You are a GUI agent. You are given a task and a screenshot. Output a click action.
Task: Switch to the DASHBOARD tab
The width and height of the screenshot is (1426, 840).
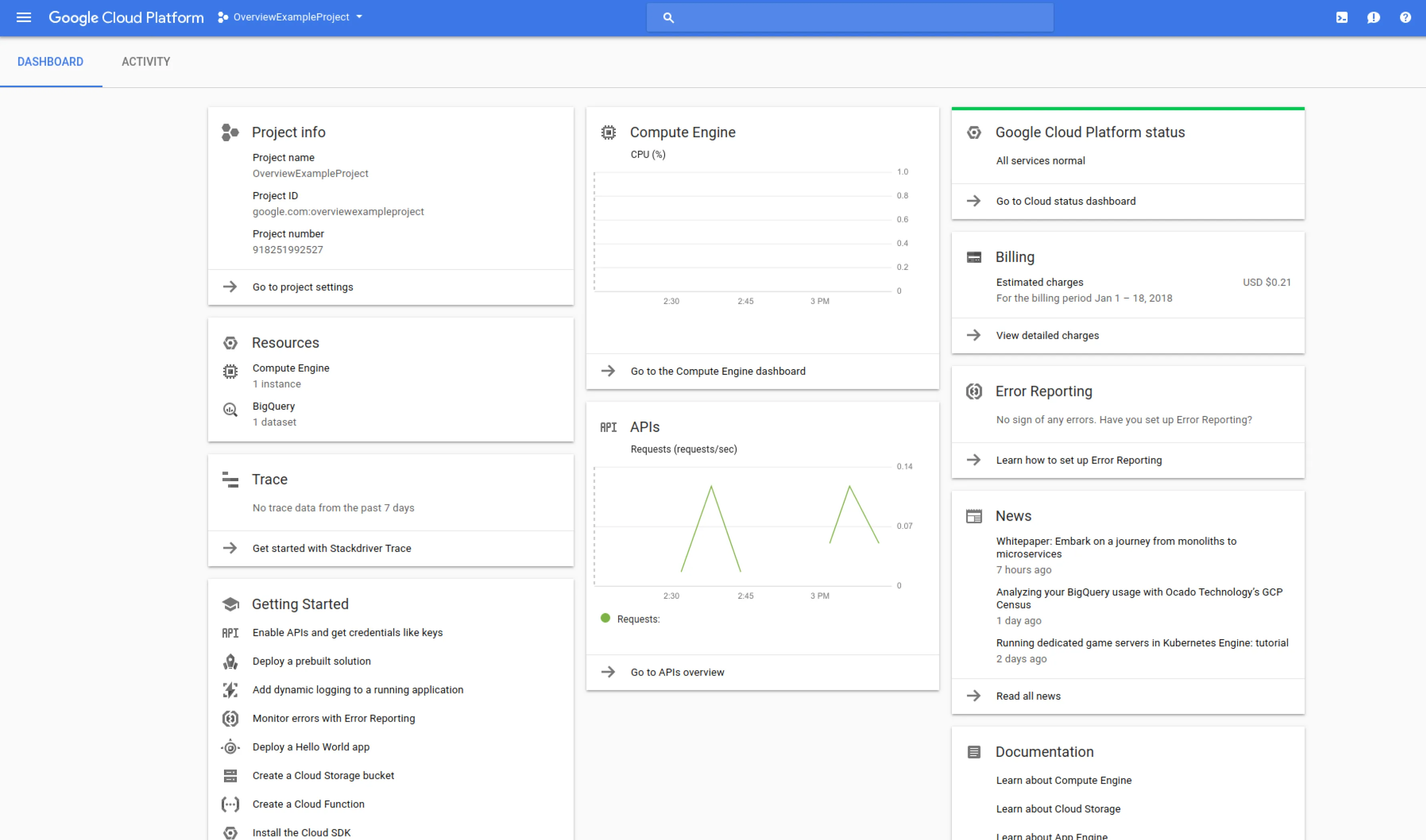click(50, 62)
